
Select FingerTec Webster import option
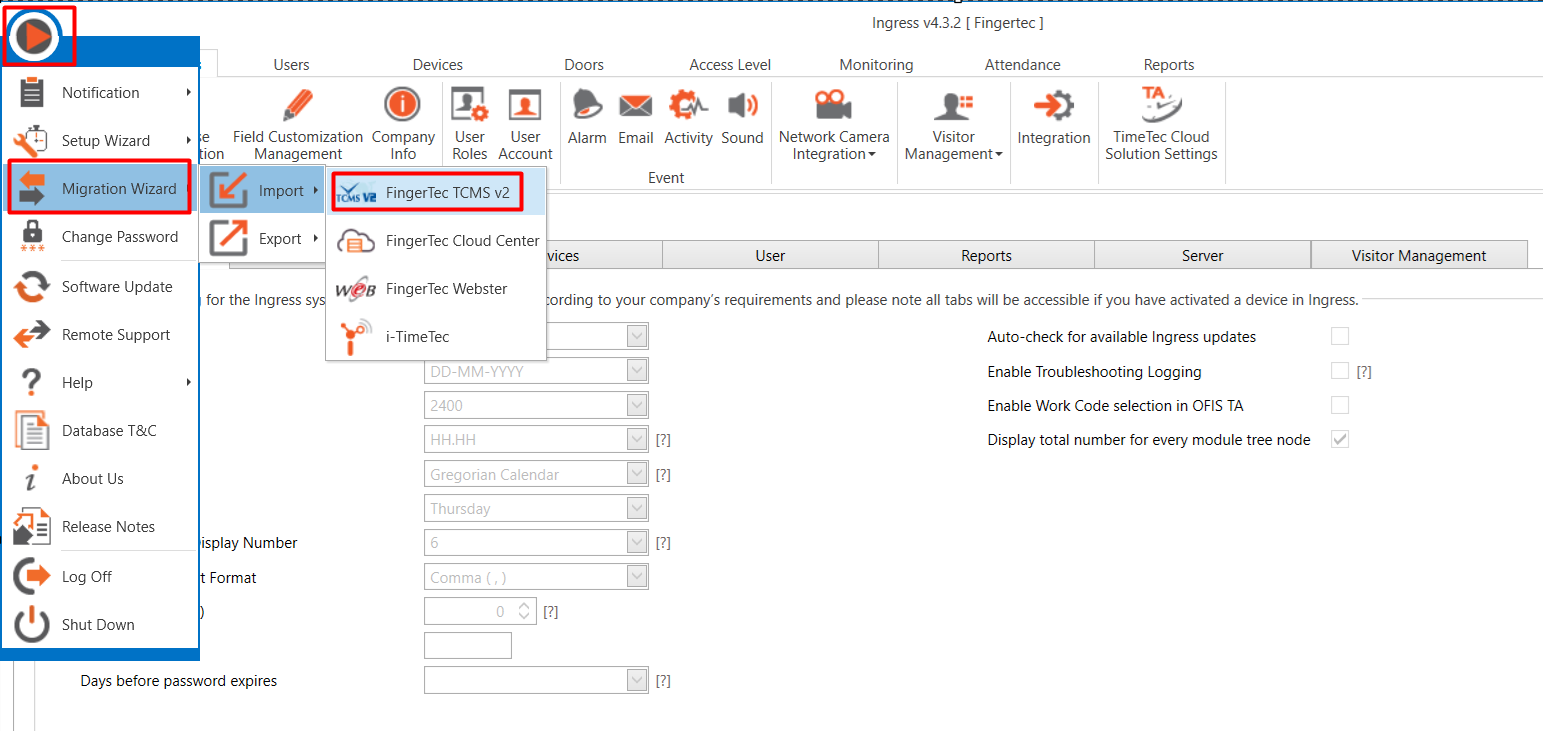(437, 289)
